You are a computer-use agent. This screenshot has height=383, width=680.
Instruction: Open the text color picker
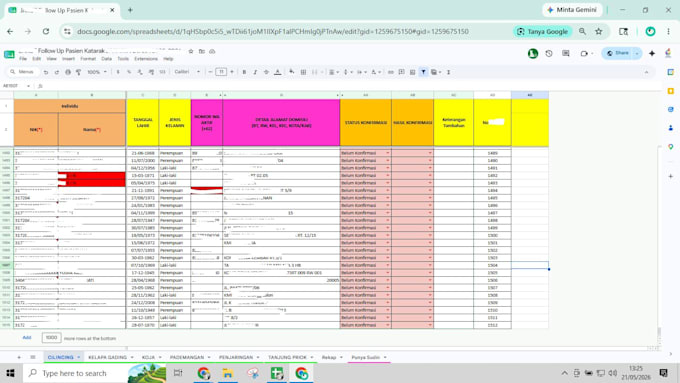click(x=278, y=72)
